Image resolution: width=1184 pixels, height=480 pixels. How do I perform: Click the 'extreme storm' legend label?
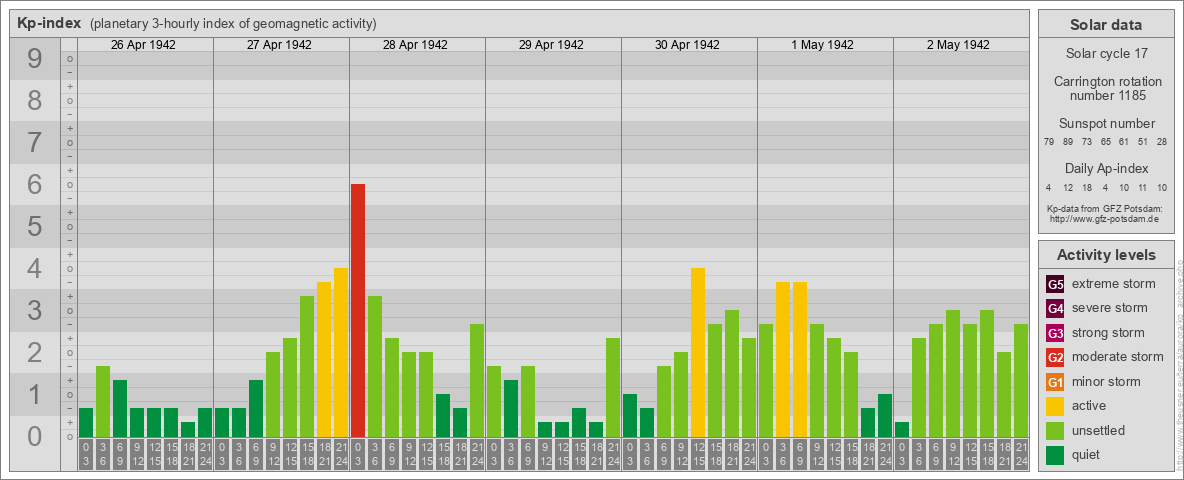coord(1114,284)
